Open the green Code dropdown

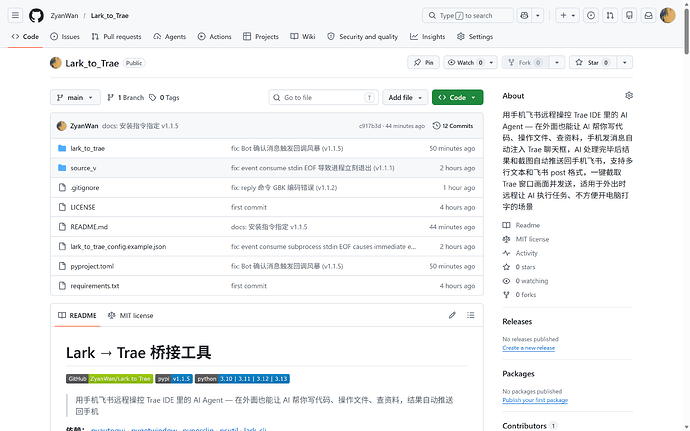(458, 97)
